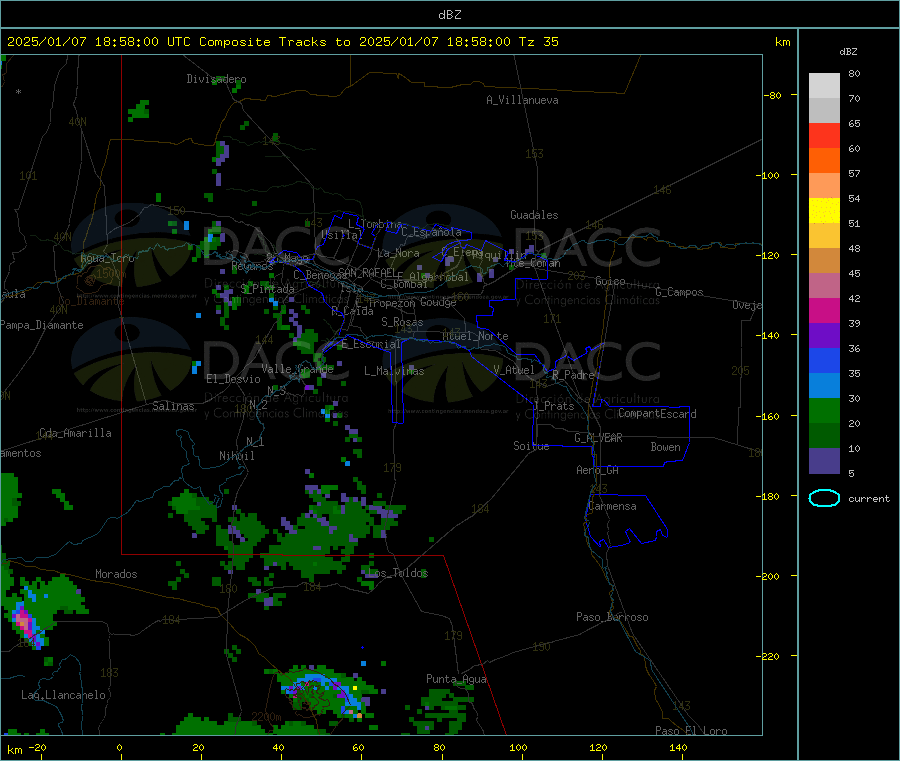Click the bright green 20-30 dBZ swatch

pos(824,410)
